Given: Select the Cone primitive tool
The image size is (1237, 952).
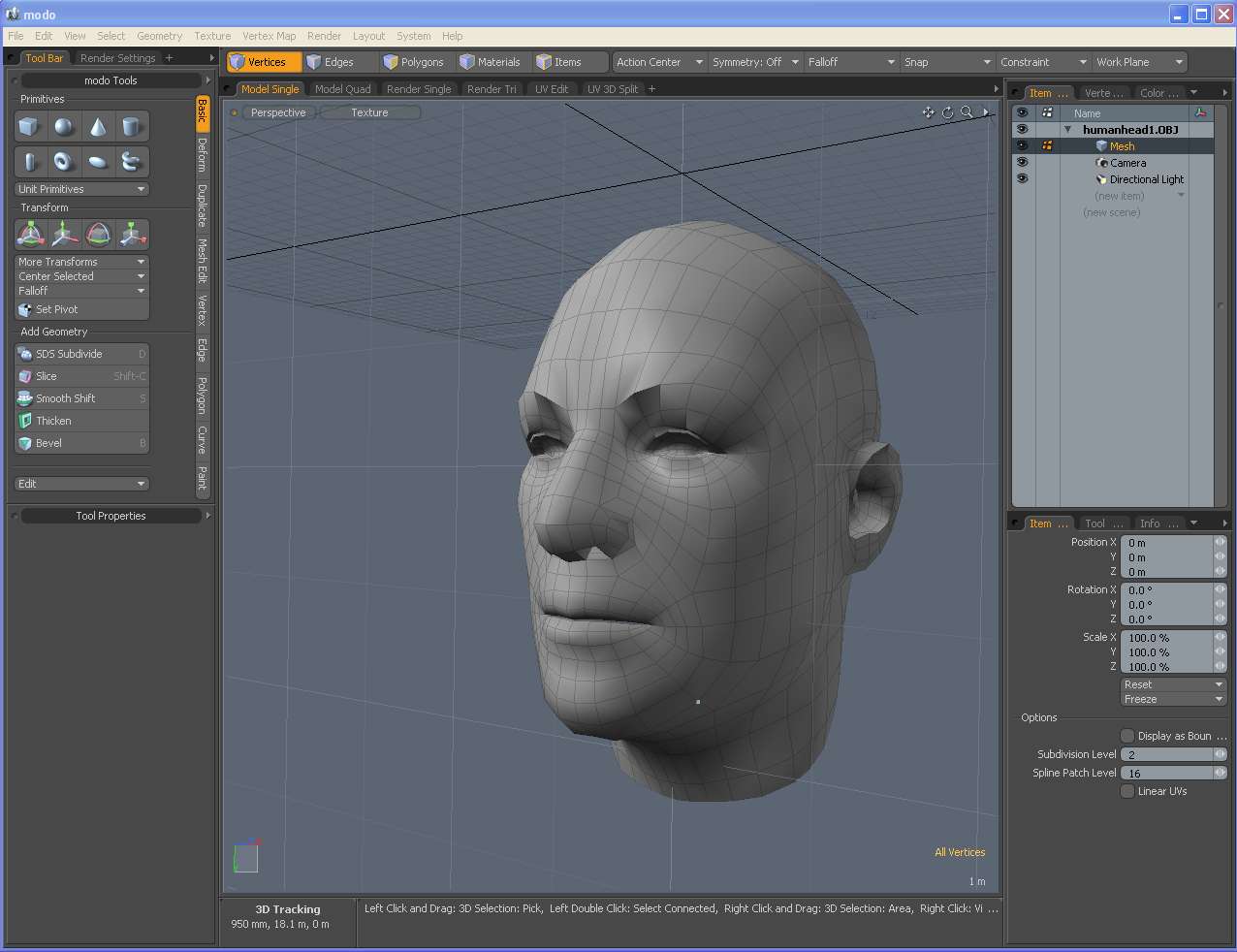Looking at the screenshot, I should coord(98,126).
